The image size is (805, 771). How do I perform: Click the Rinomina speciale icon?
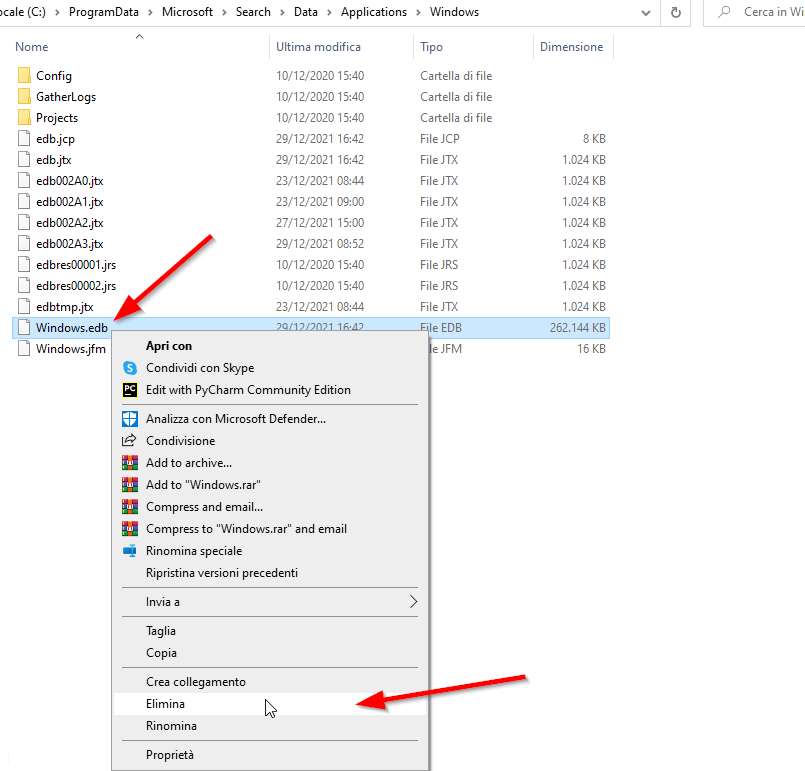click(130, 551)
